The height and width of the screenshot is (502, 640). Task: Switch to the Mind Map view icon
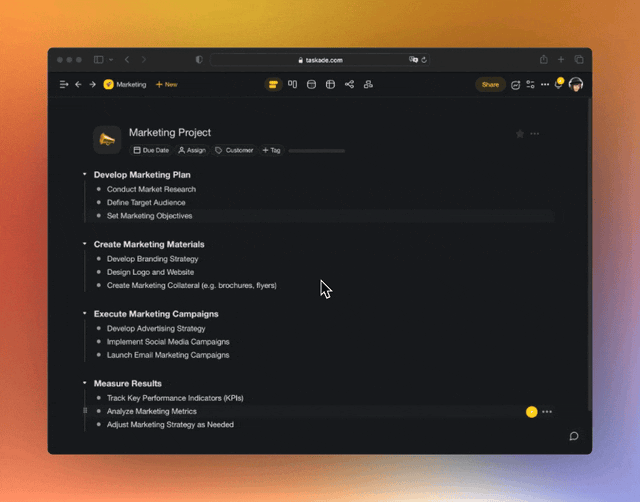click(x=349, y=84)
